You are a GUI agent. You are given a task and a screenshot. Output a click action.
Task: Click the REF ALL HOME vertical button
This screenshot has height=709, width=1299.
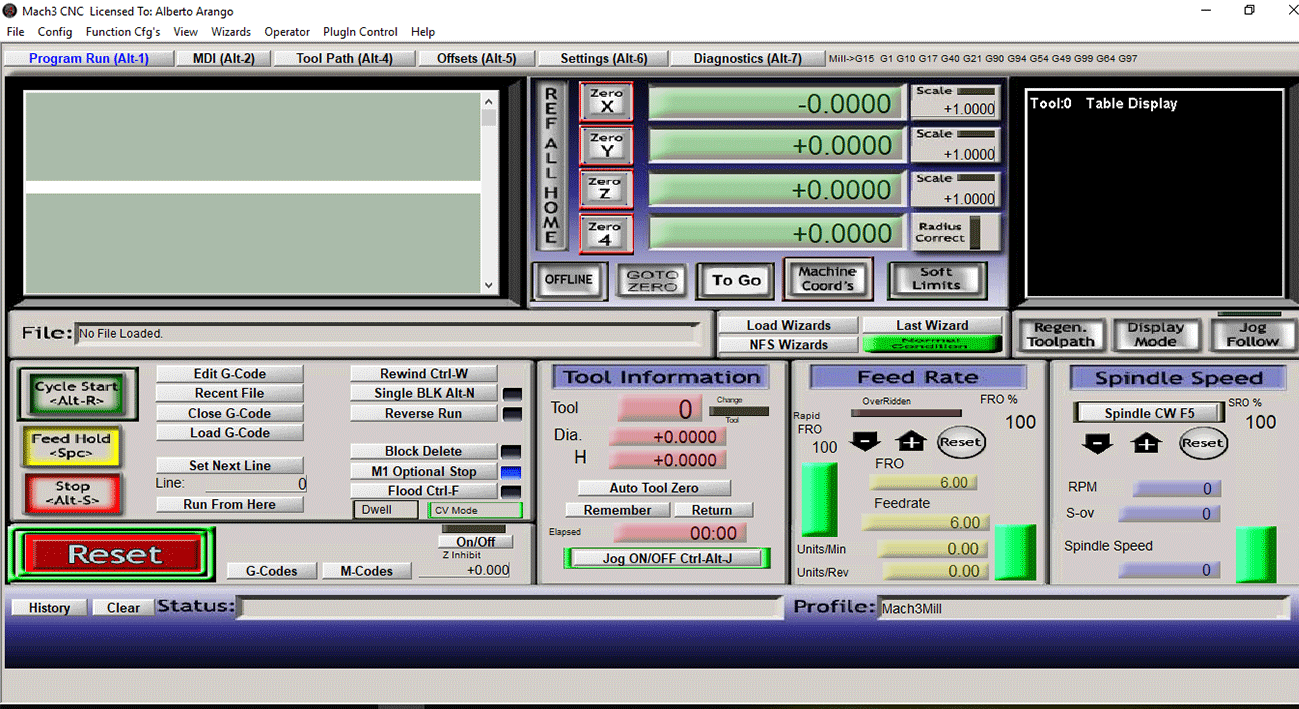click(551, 166)
